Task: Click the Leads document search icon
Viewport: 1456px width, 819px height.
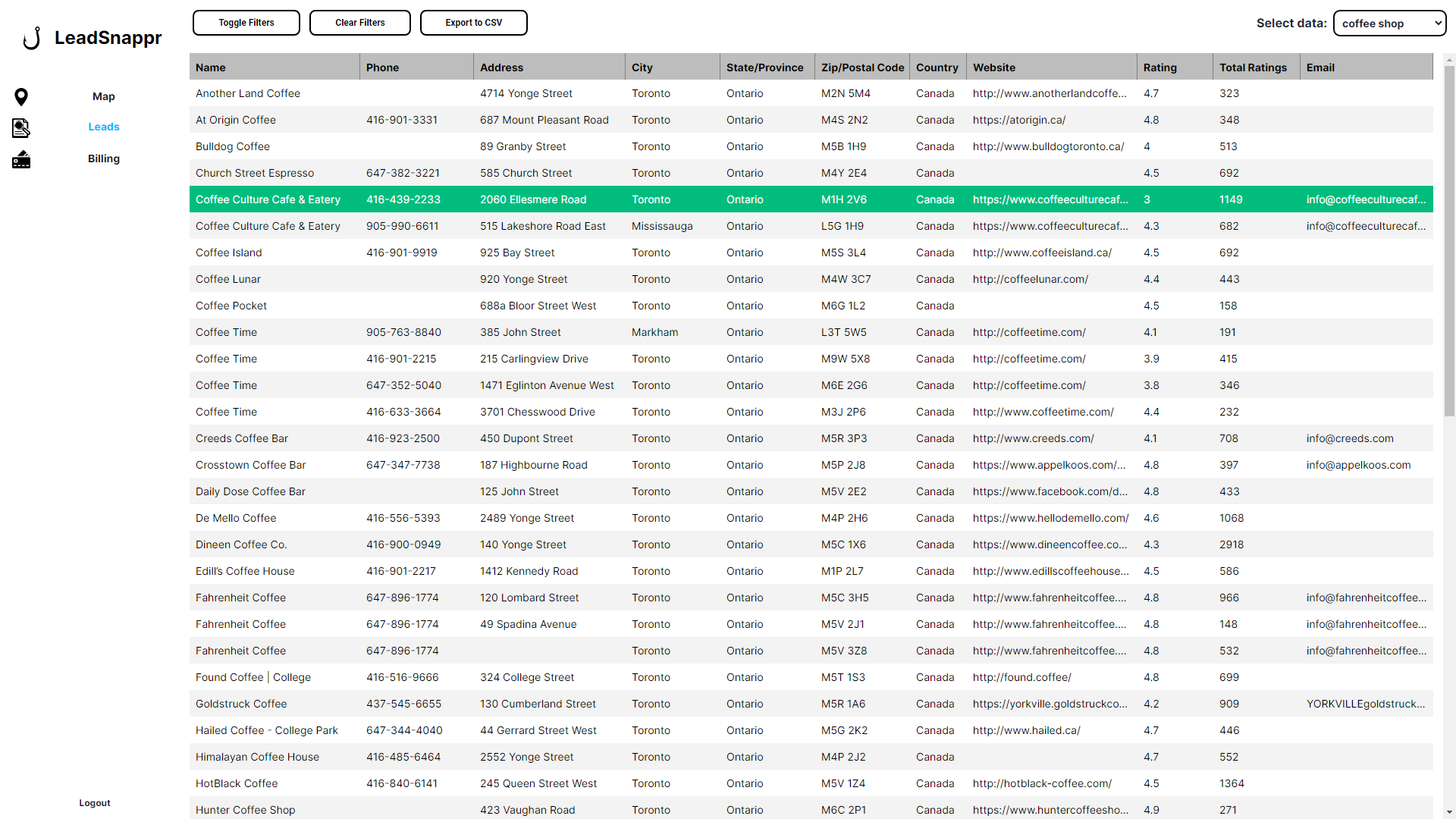Action: pyautogui.click(x=21, y=127)
